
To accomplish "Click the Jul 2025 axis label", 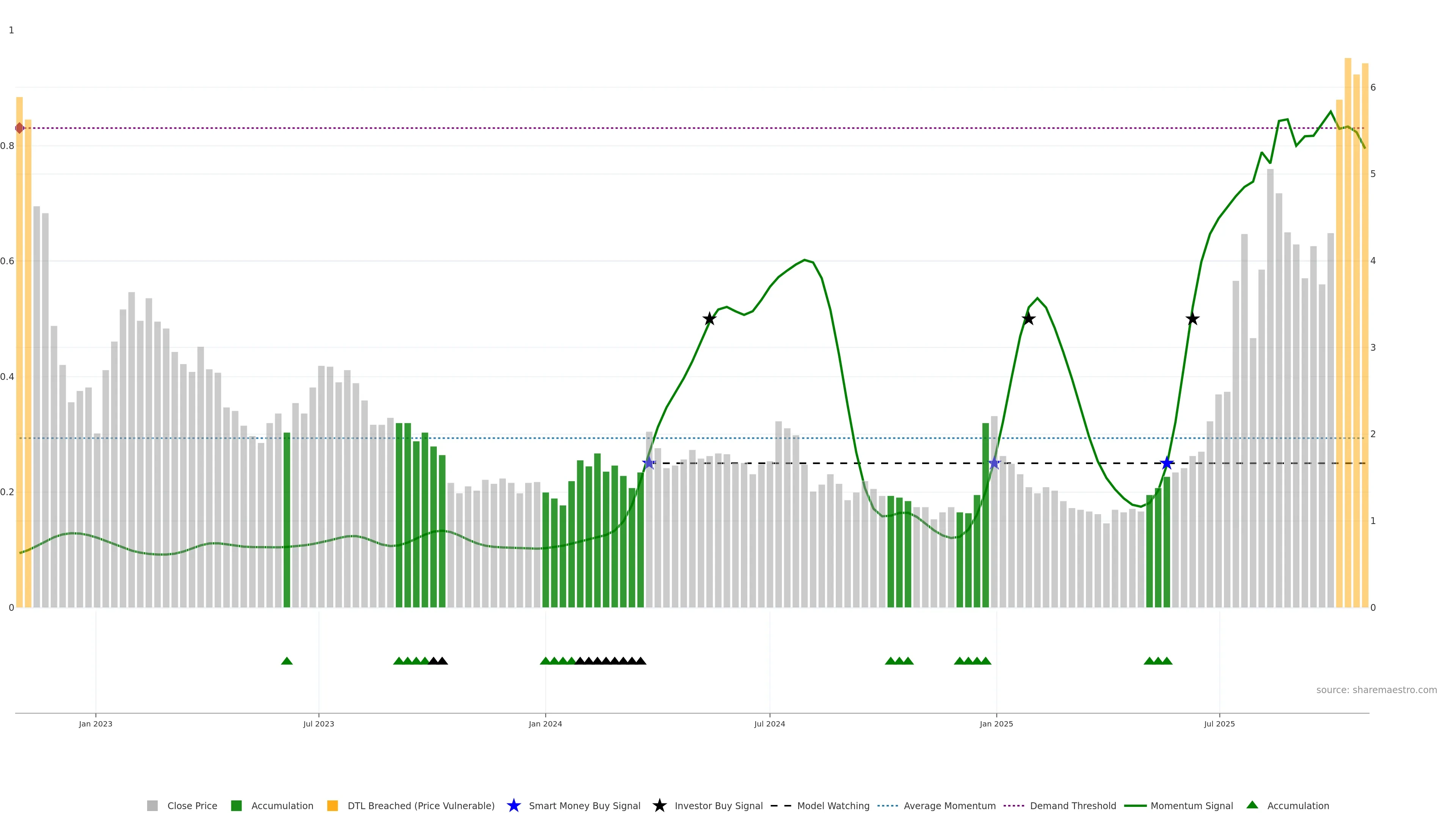I will pos(1219,724).
